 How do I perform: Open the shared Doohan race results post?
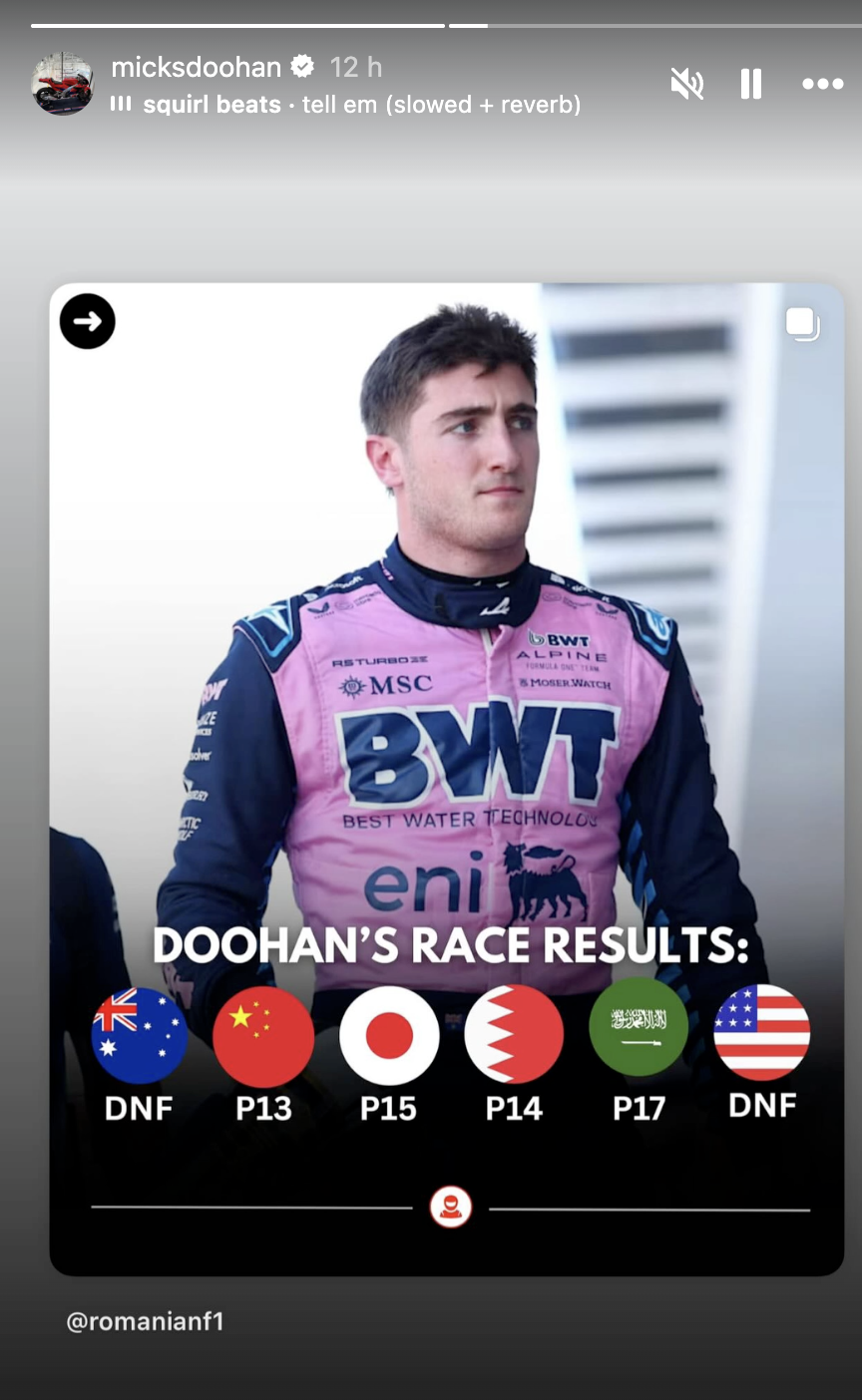[447, 779]
